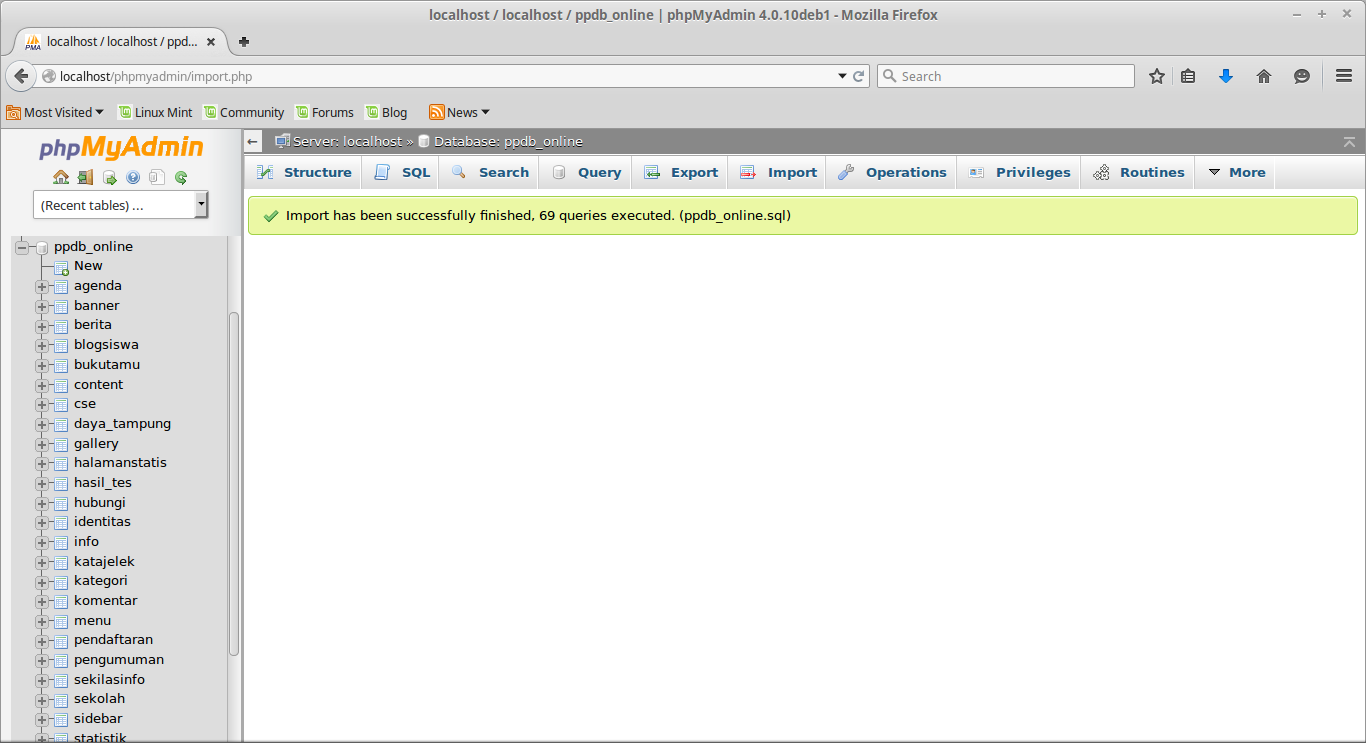
Task: Open the Operations tab
Action: [x=892, y=172]
